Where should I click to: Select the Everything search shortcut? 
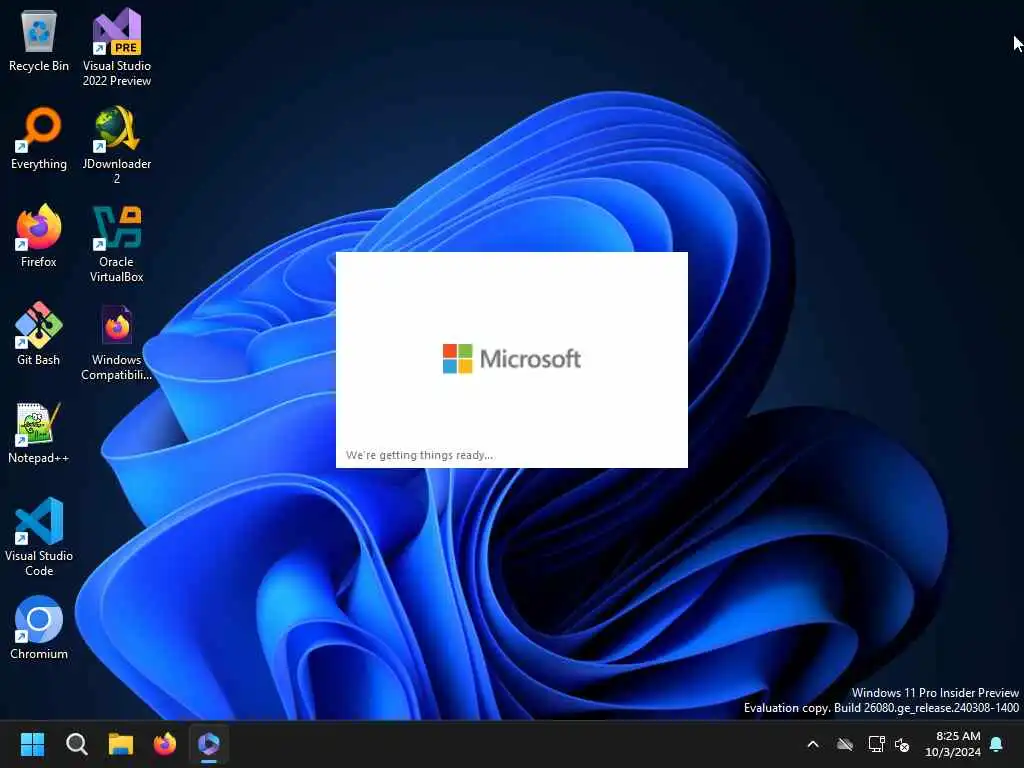click(x=39, y=139)
